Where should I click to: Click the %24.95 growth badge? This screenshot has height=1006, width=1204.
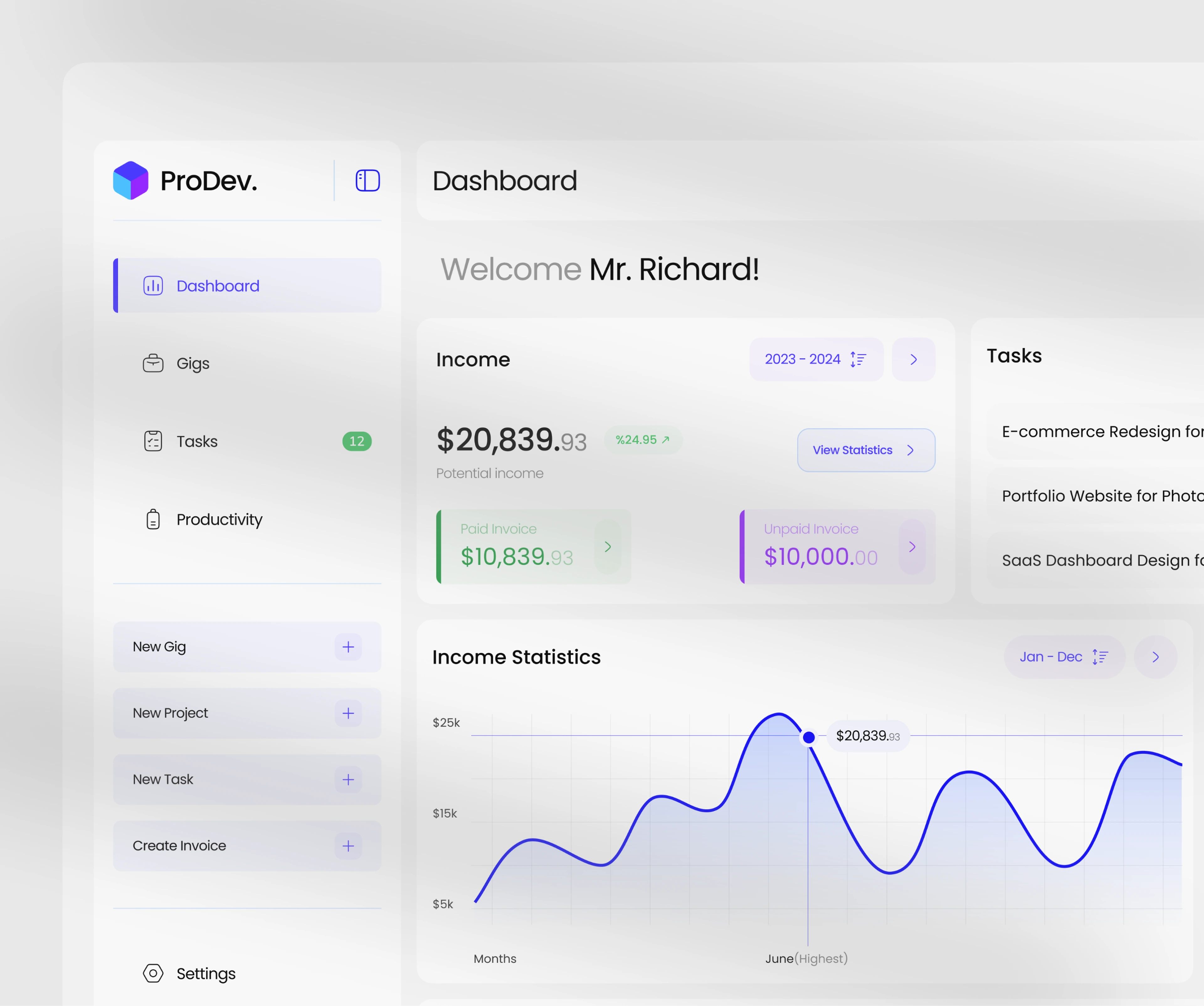(x=643, y=440)
